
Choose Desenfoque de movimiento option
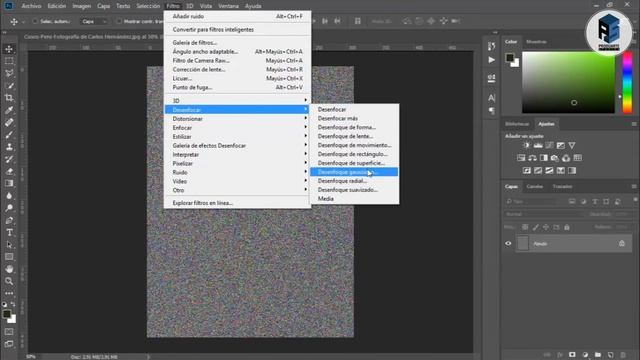click(x=354, y=145)
